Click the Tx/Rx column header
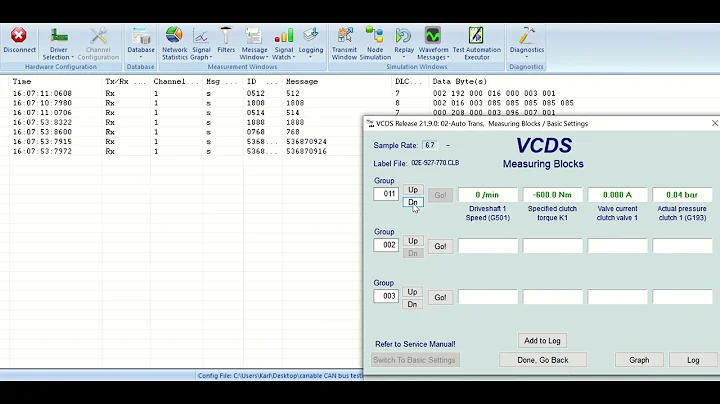 [x=125, y=82]
